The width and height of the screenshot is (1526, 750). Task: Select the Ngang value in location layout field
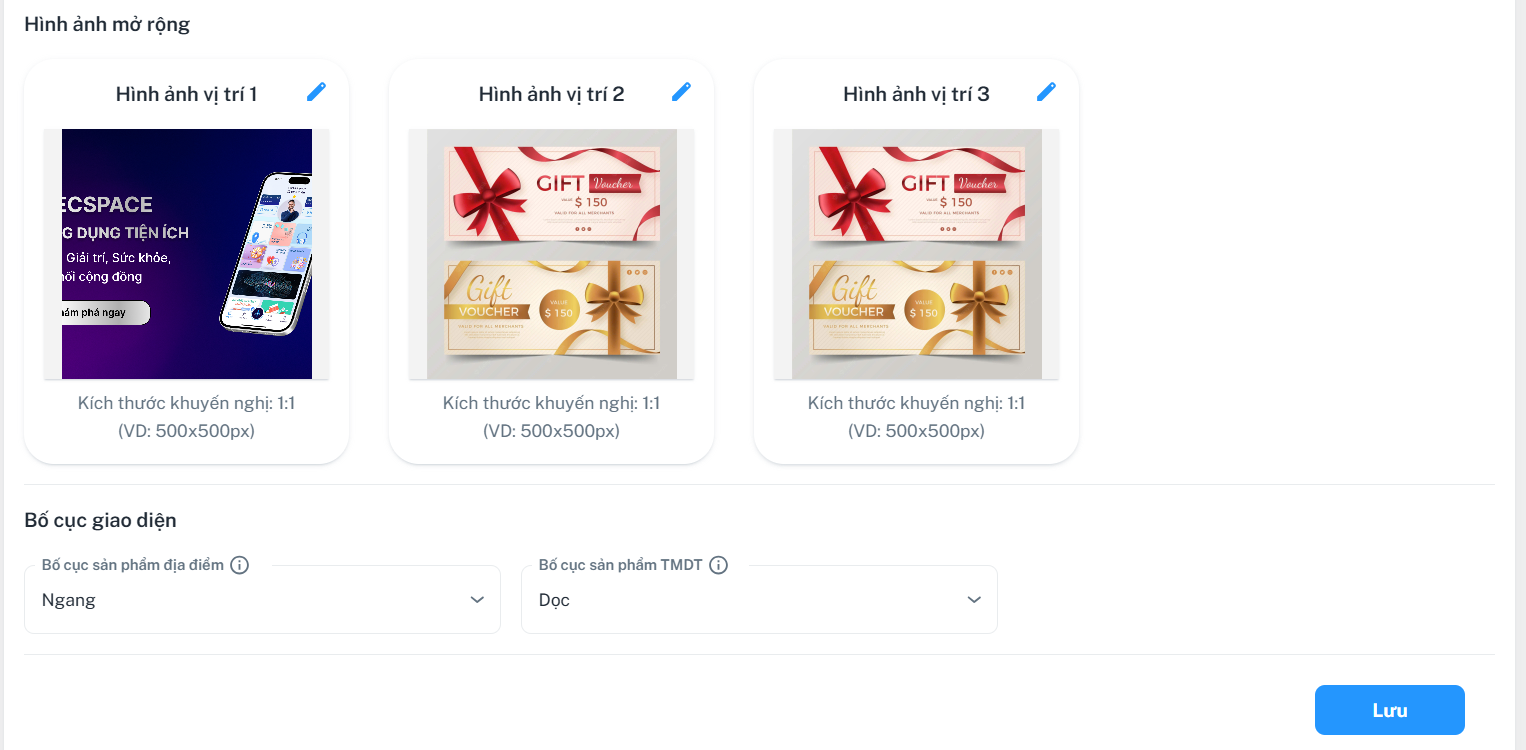click(262, 600)
